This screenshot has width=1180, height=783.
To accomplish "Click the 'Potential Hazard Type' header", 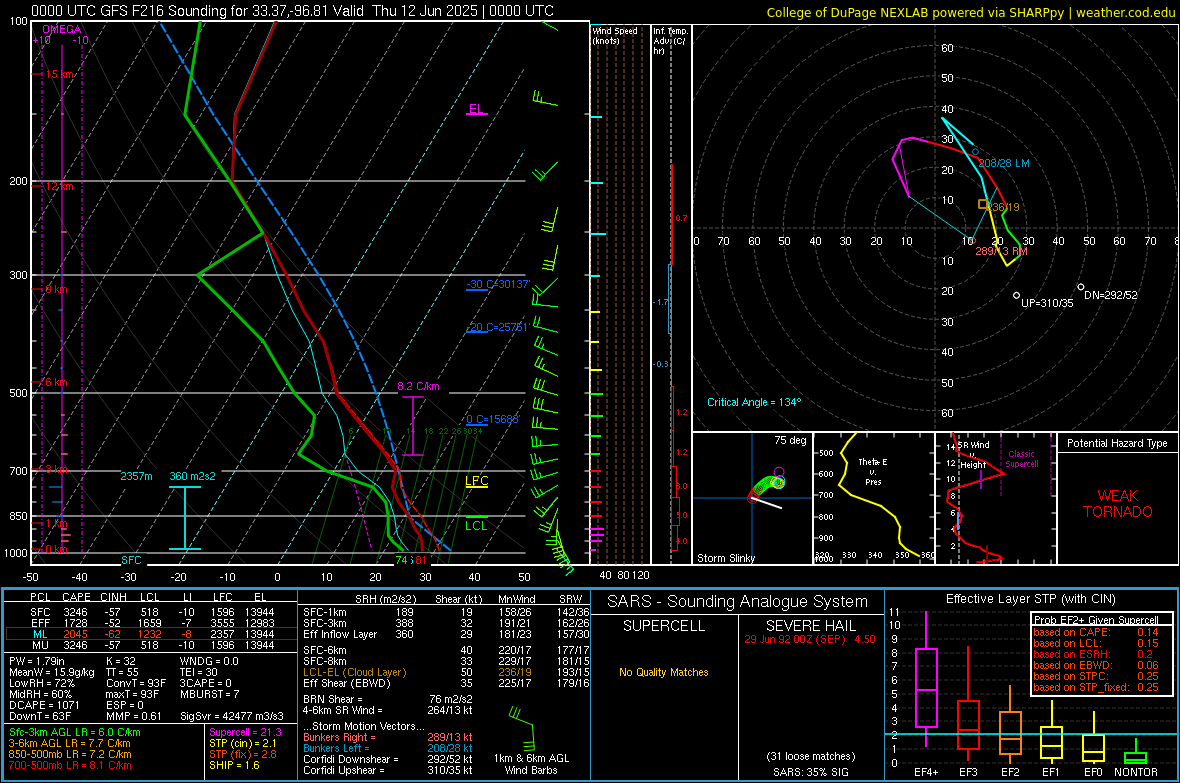I will (1117, 443).
